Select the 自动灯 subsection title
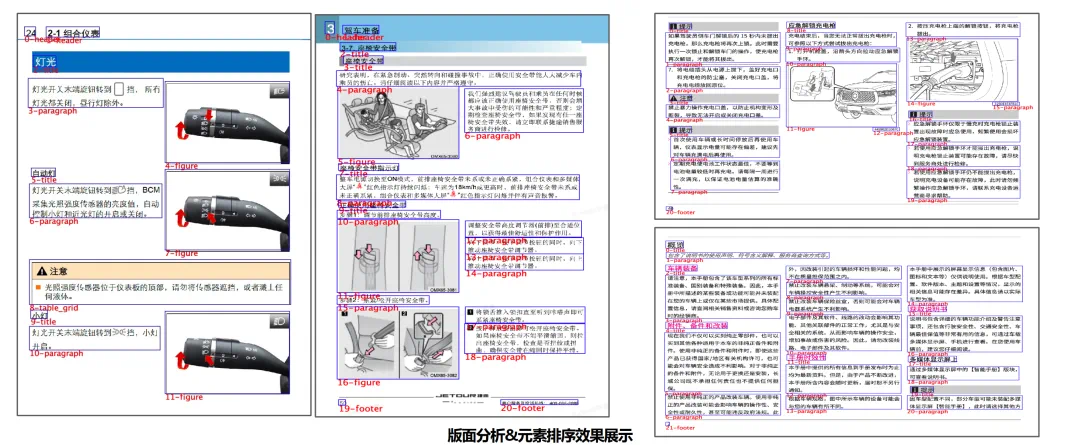 (42, 173)
